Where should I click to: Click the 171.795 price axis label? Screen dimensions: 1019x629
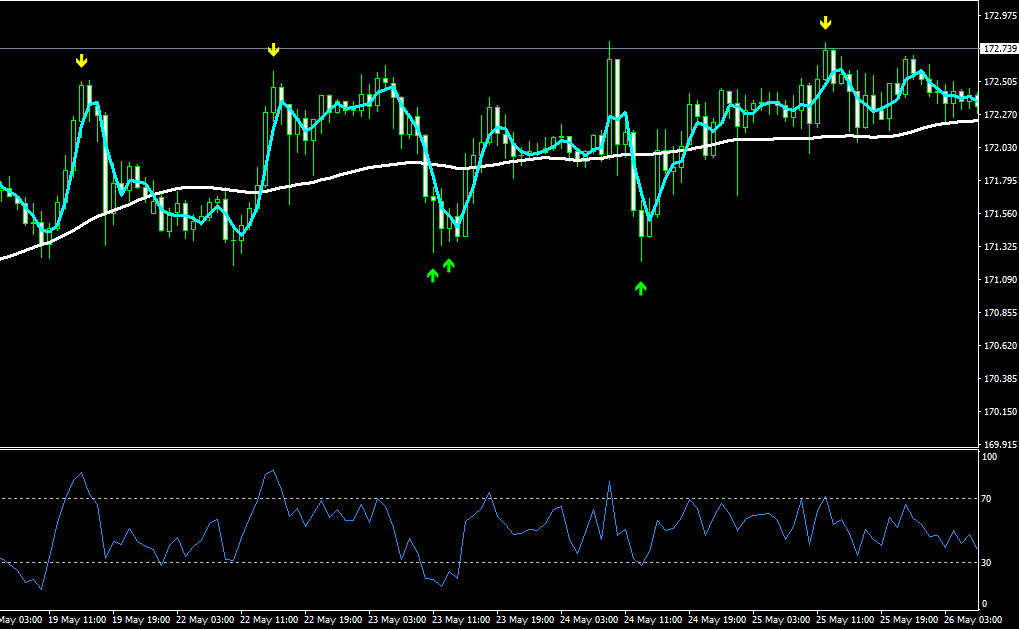1000,181
